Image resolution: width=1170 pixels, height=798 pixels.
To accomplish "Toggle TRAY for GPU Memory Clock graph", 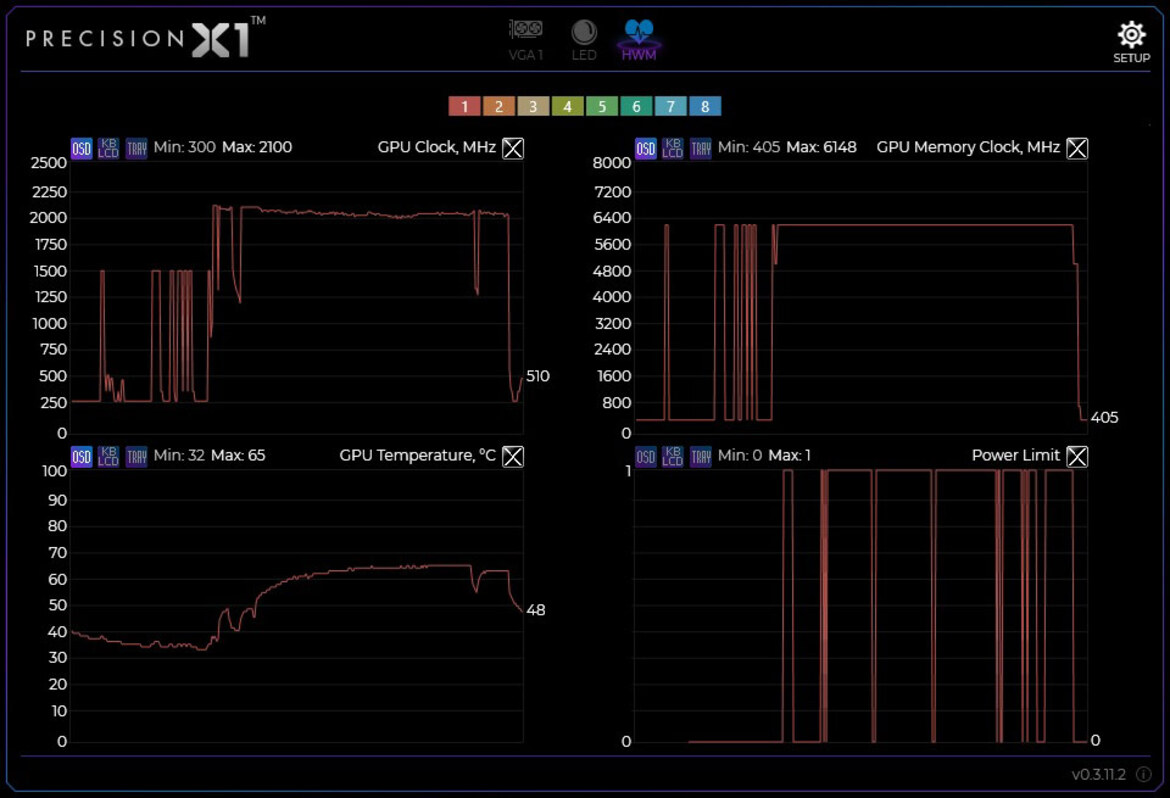I will coord(700,149).
